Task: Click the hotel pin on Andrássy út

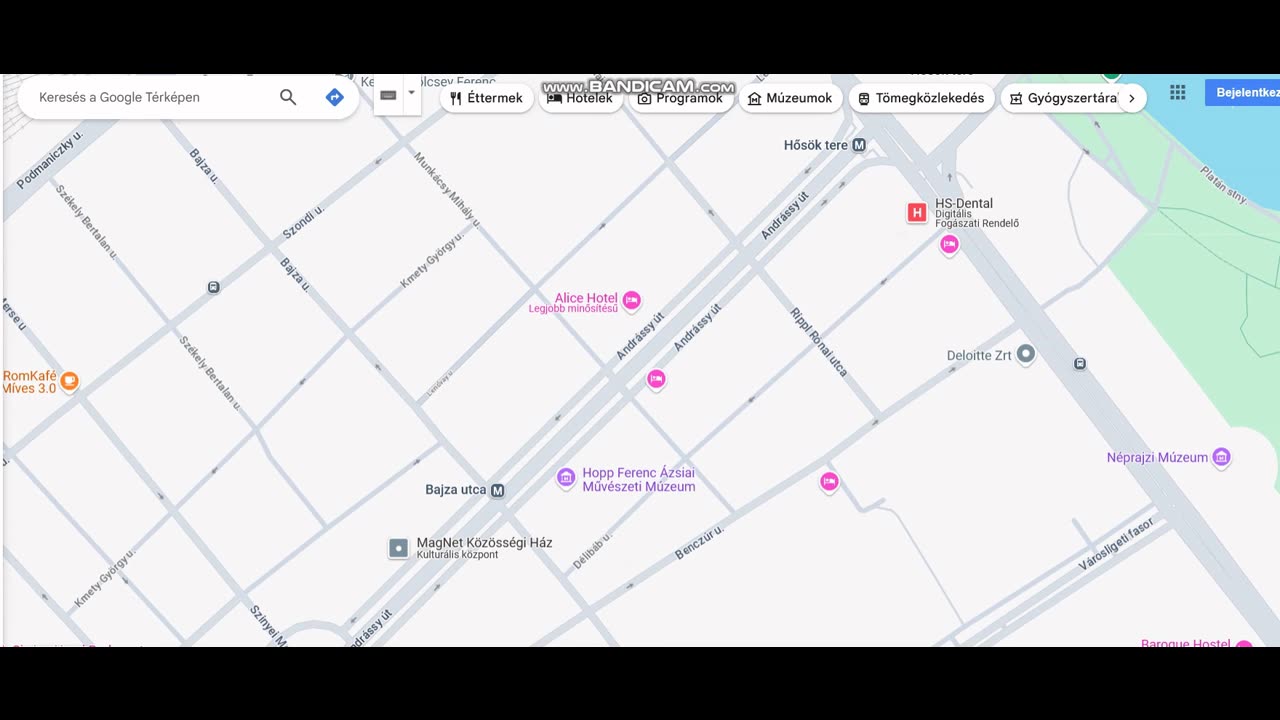Action: point(656,379)
